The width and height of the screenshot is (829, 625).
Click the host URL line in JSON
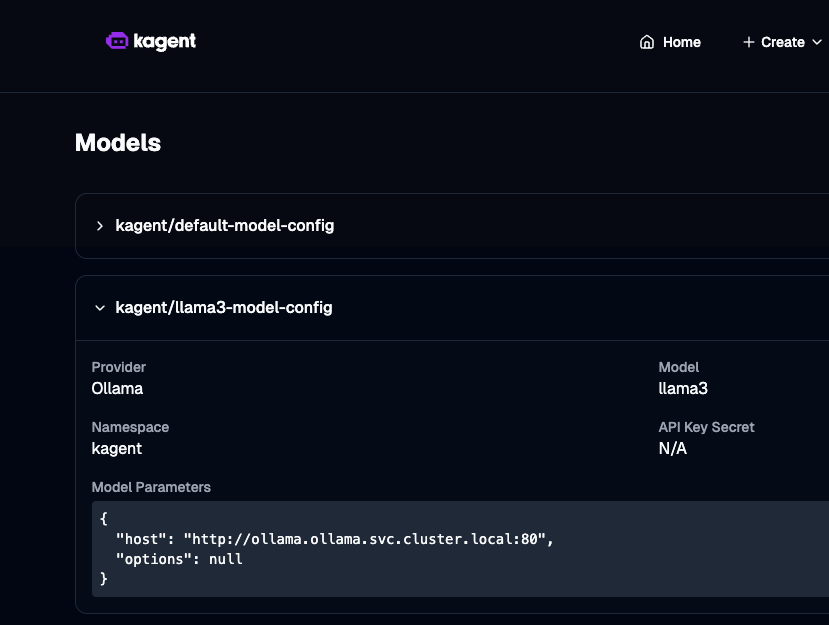pos(334,539)
